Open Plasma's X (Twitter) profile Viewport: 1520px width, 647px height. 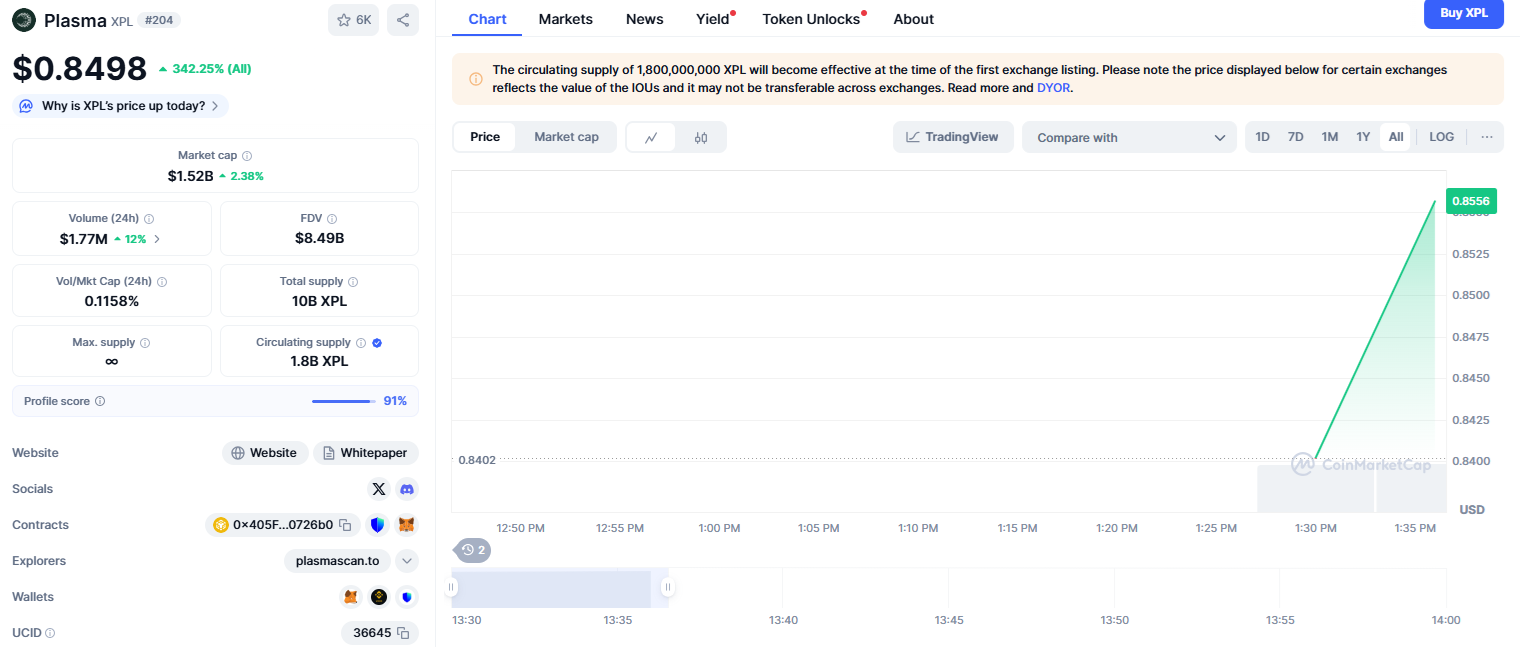click(379, 489)
